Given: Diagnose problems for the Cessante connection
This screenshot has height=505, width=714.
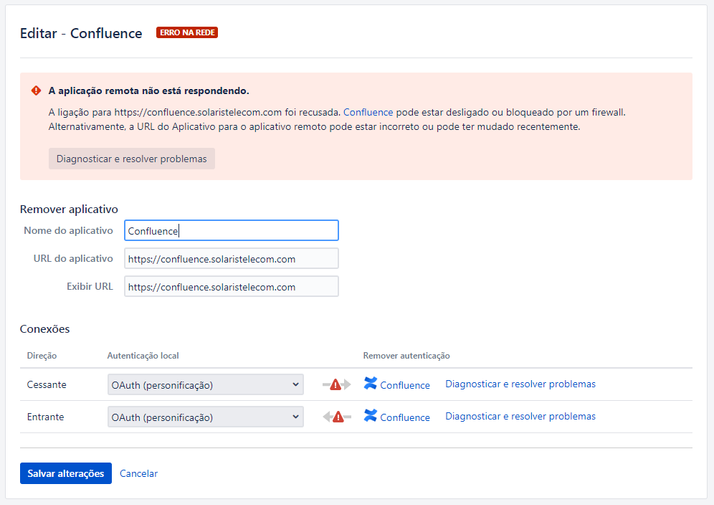Looking at the screenshot, I should (x=520, y=384).
